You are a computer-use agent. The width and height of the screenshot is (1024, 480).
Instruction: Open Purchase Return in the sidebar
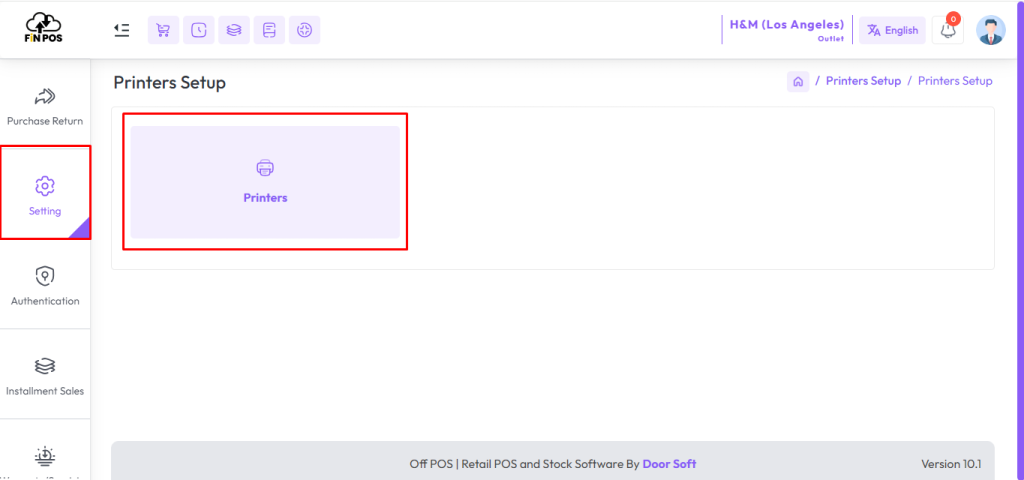pos(45,108)
